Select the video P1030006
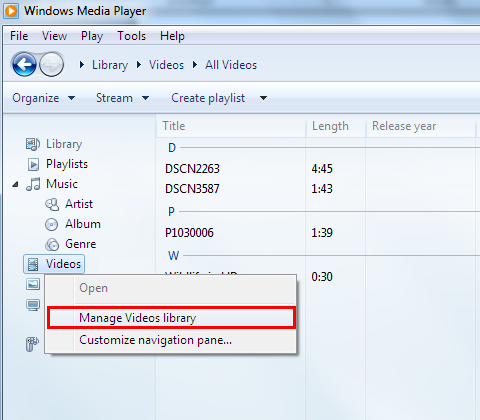Screen dimensions: 480x420 coord(189,233)
